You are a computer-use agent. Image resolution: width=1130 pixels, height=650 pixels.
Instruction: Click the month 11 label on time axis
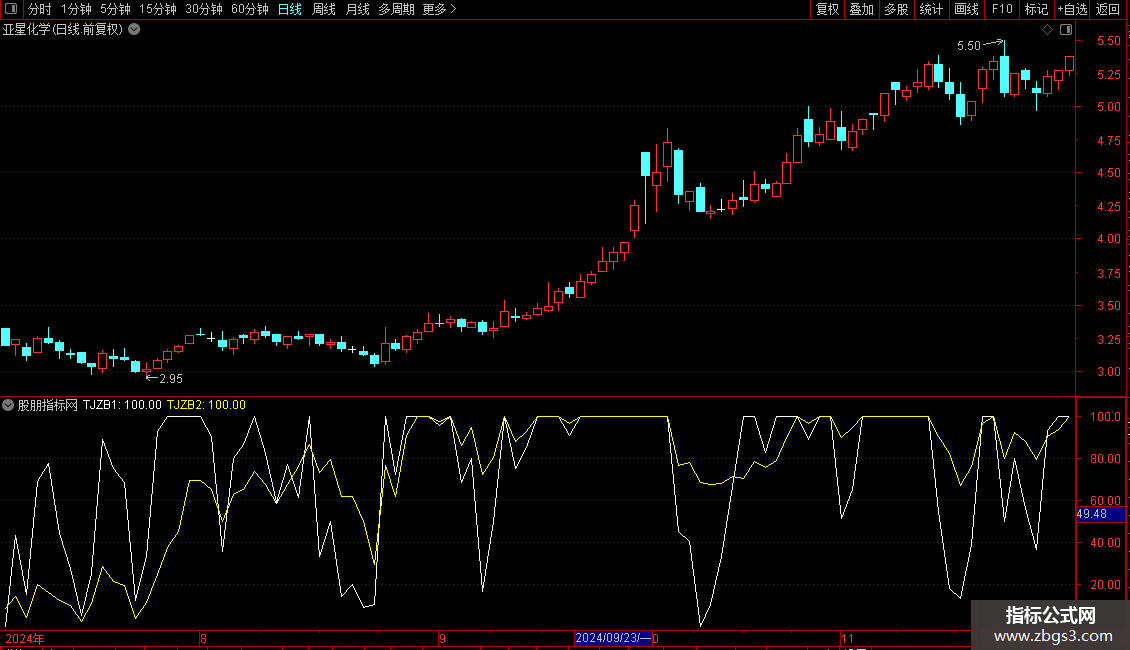[848, 638]
